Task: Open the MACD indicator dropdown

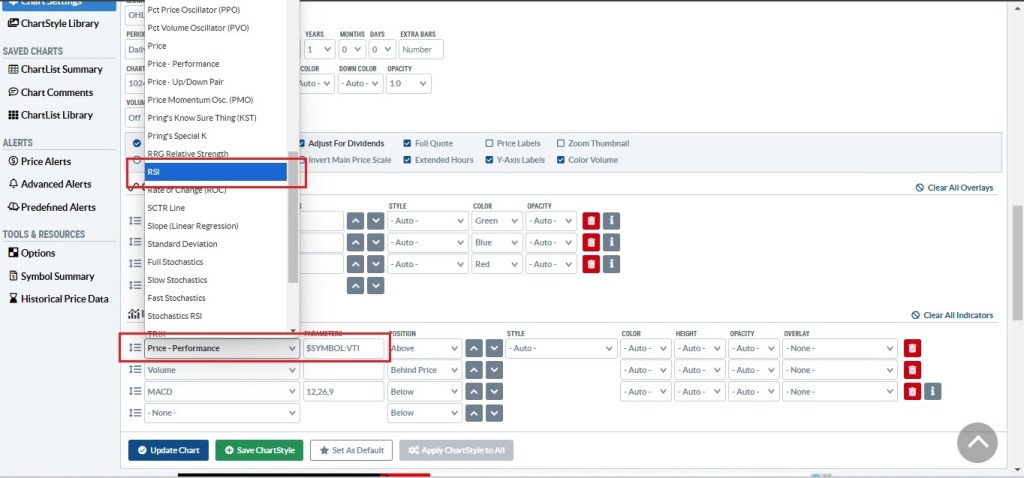Action: [222, 391]
